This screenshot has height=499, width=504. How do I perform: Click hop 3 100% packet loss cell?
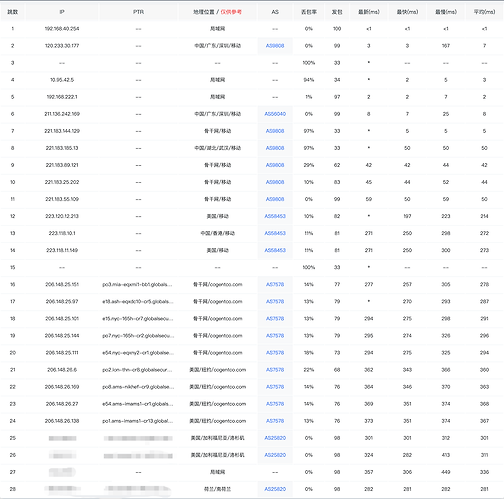[309, 63]
